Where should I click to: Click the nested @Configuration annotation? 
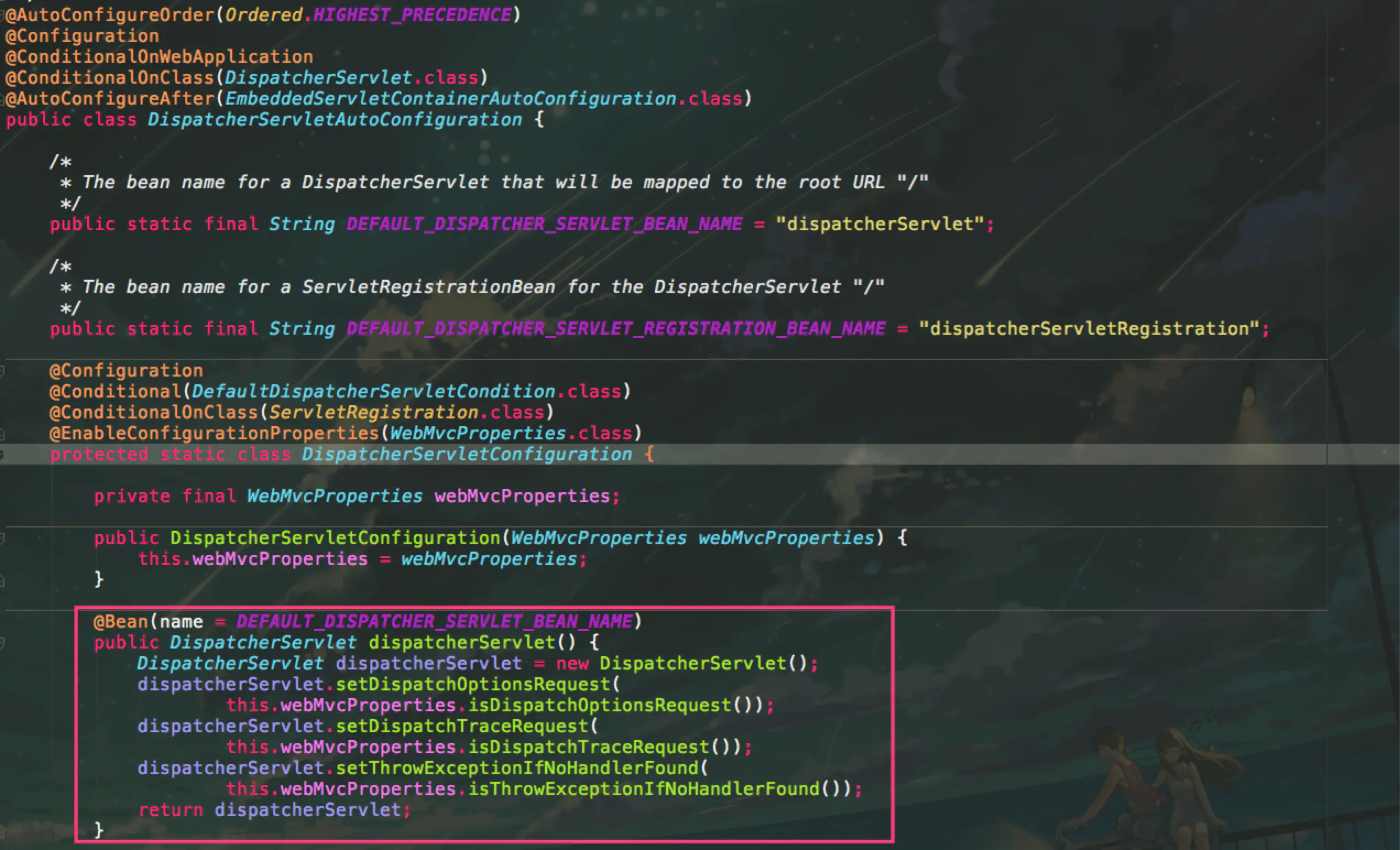[126, 370]
